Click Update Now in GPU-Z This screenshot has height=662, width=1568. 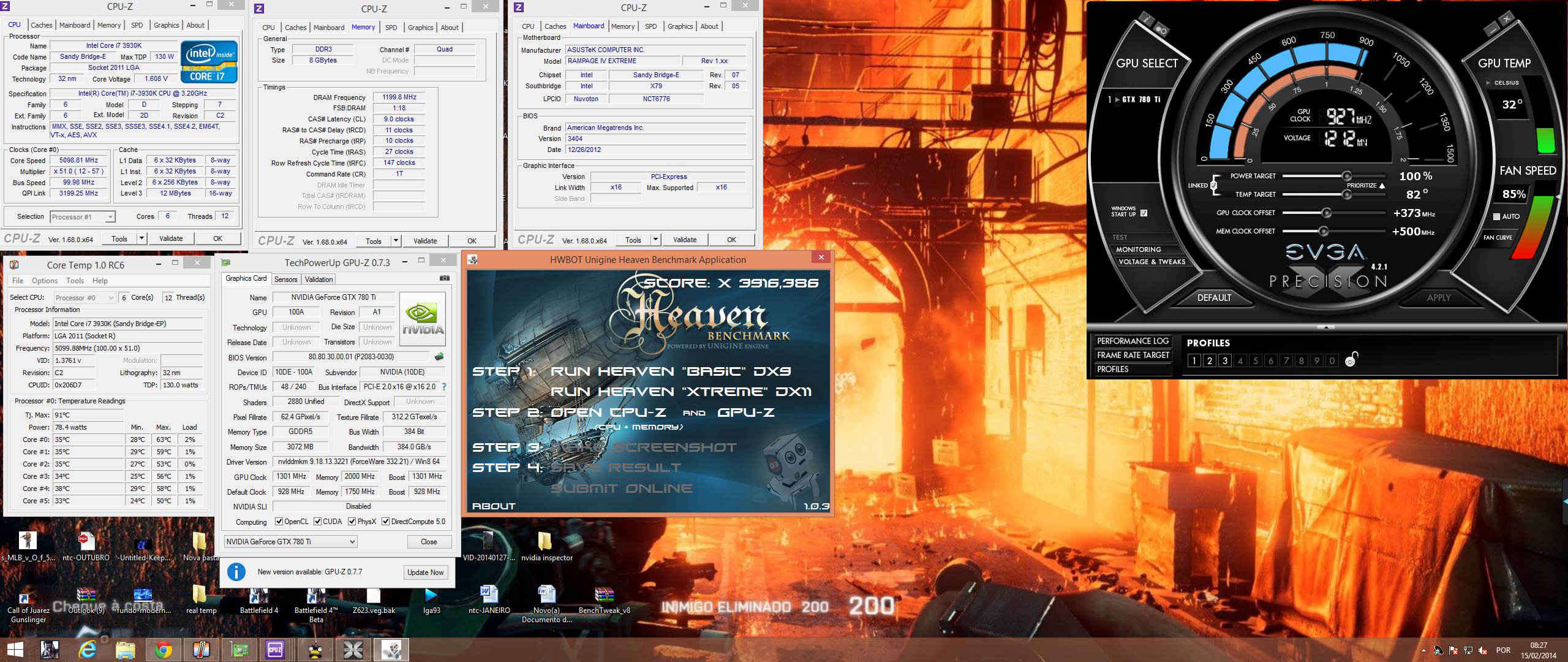425,573
